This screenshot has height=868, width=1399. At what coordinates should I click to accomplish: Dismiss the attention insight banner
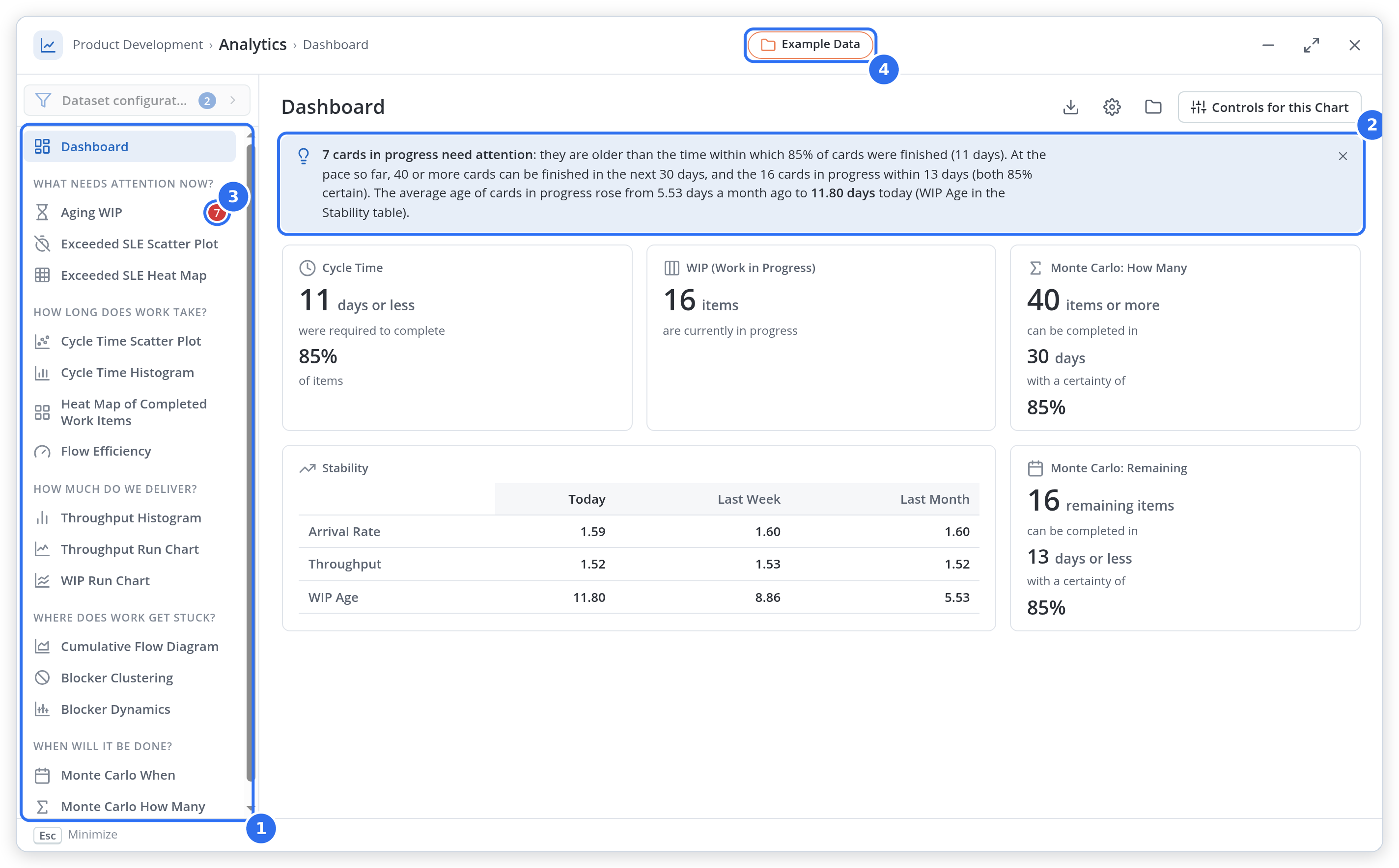(x=1343, y=156)
